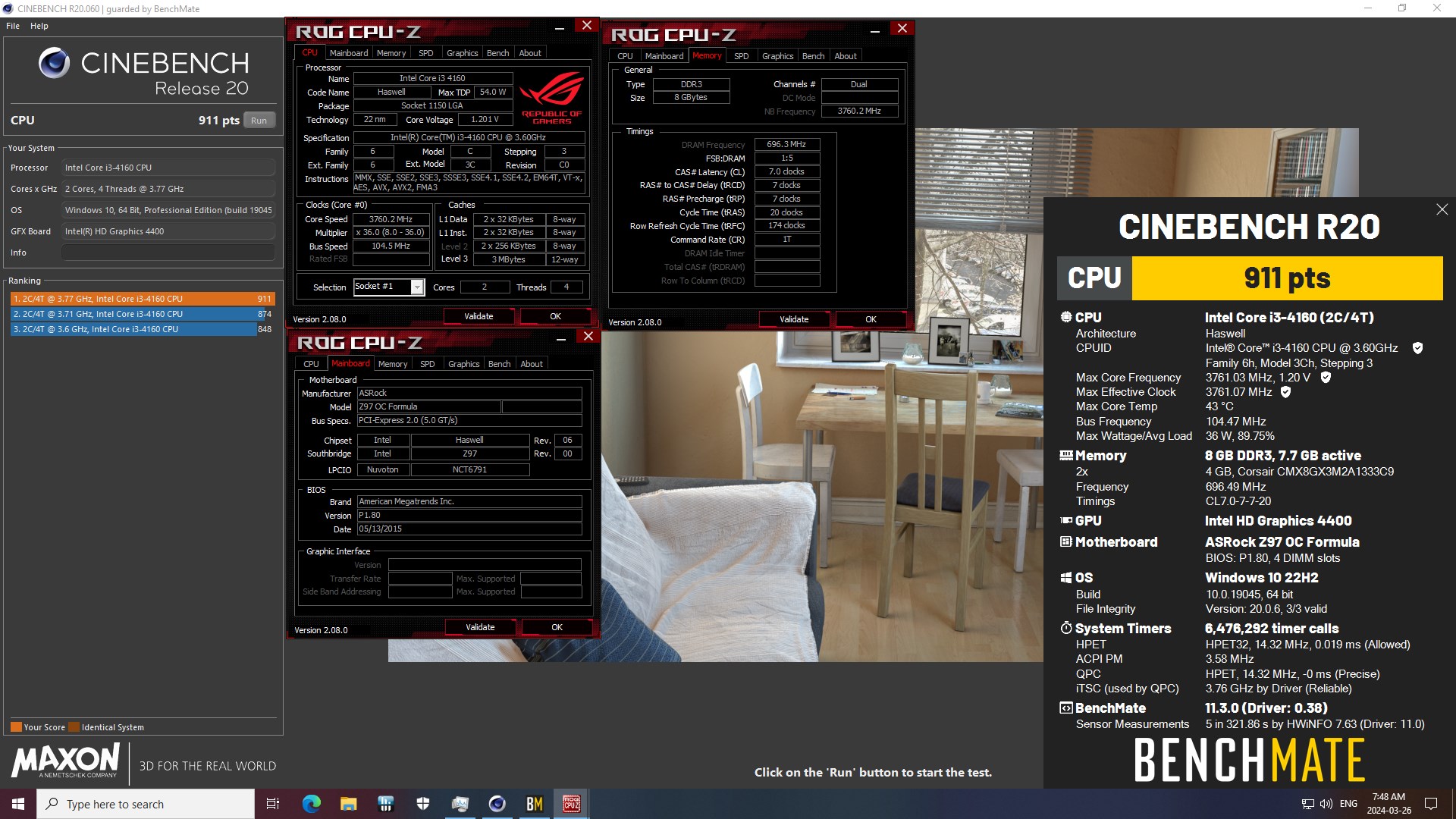Click the Run button next to CPU score

click(x=259, y=120)
